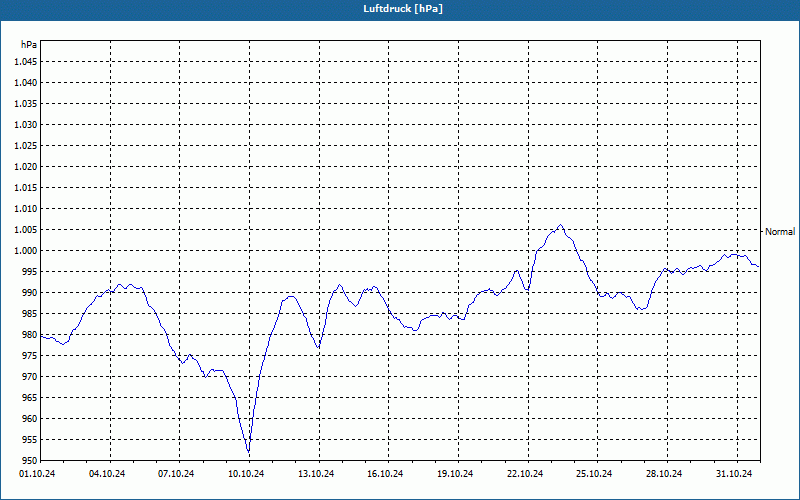
Task: Select the 1.005 y-axis value
Action: click(x=26, y=230)
